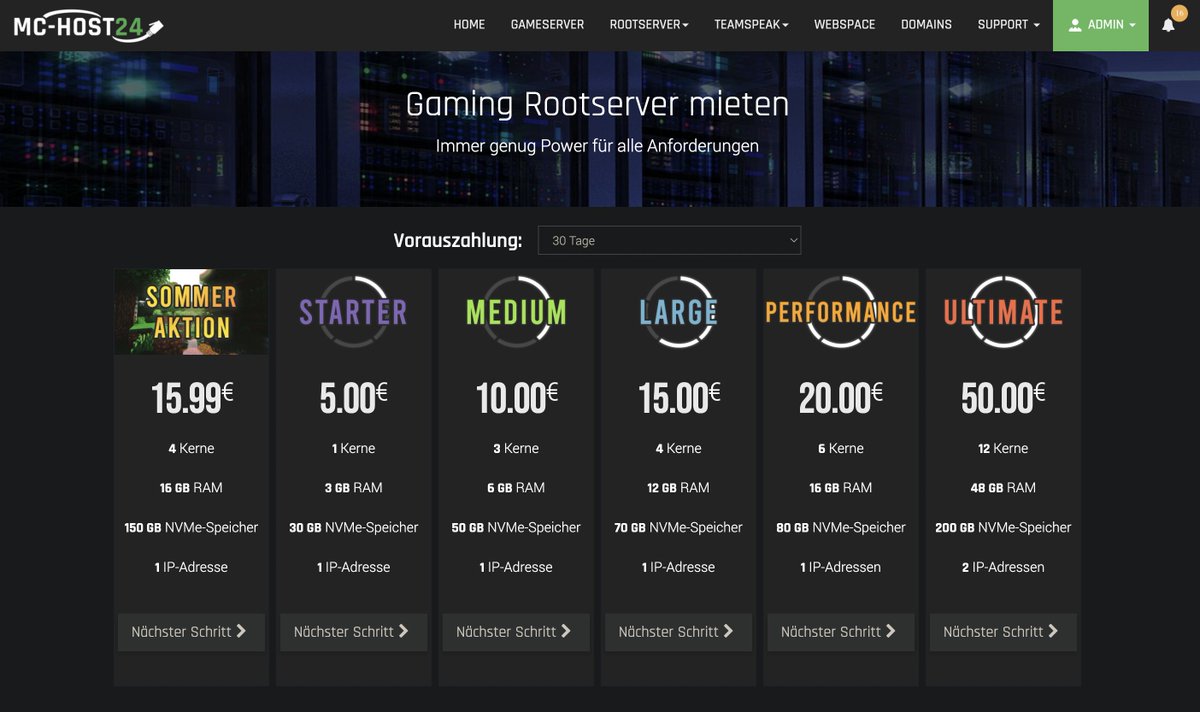Click the Medium plan logo

click(x=516, y=312)
